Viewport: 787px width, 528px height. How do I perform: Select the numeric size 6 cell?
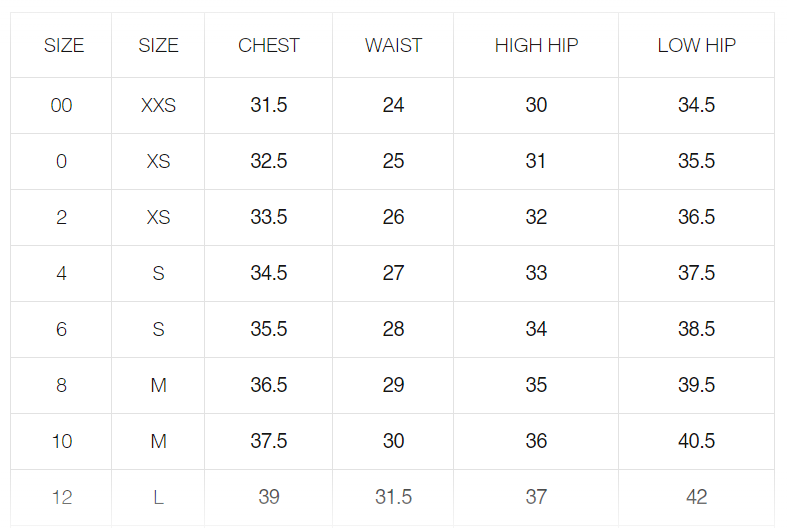[x=61, y=329]
